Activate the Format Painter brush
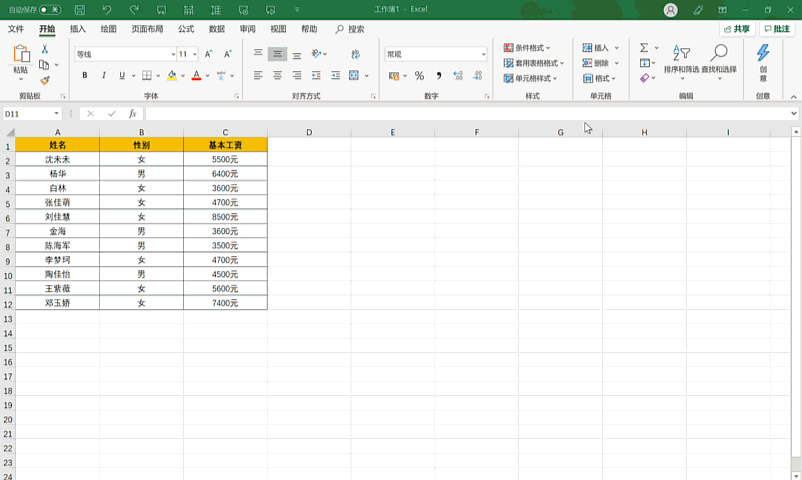802x480 pixels. click(44, 80)
